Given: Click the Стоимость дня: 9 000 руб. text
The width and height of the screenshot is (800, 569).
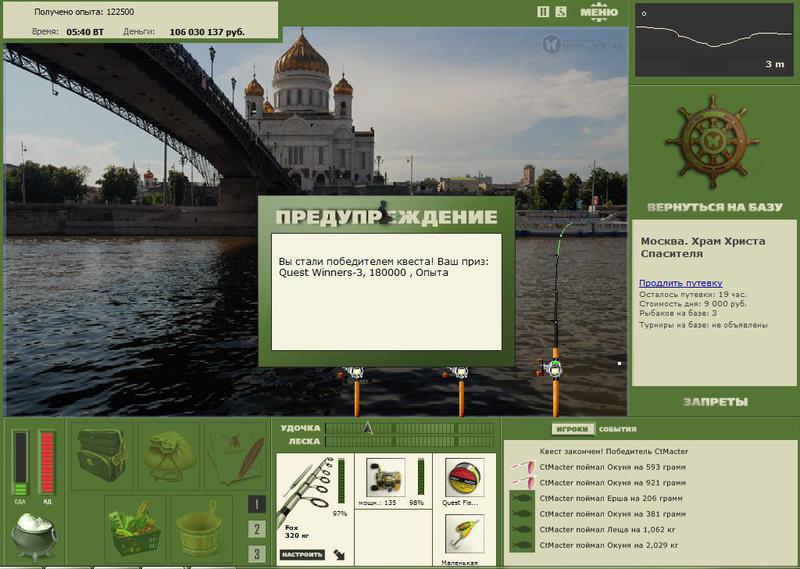Looking at the screenshot, I should [693, 304].
